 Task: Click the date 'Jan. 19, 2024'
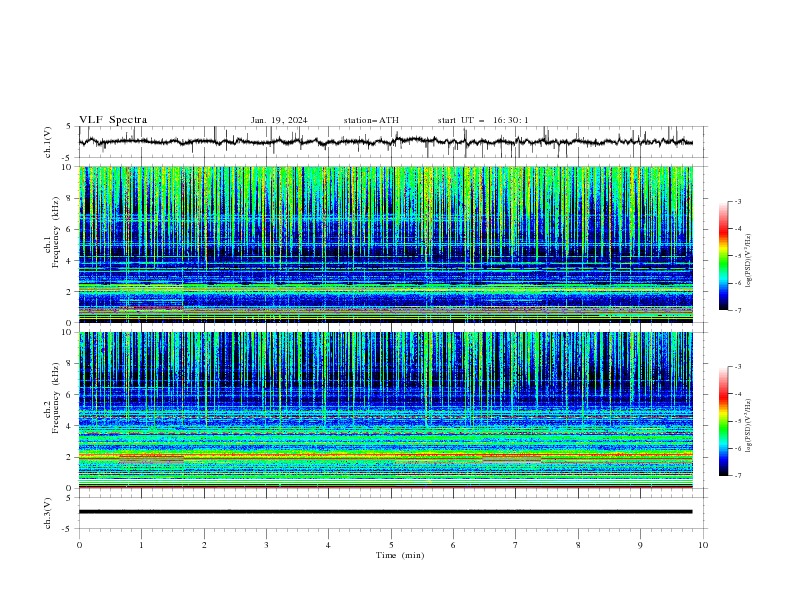tap(279, 120)
